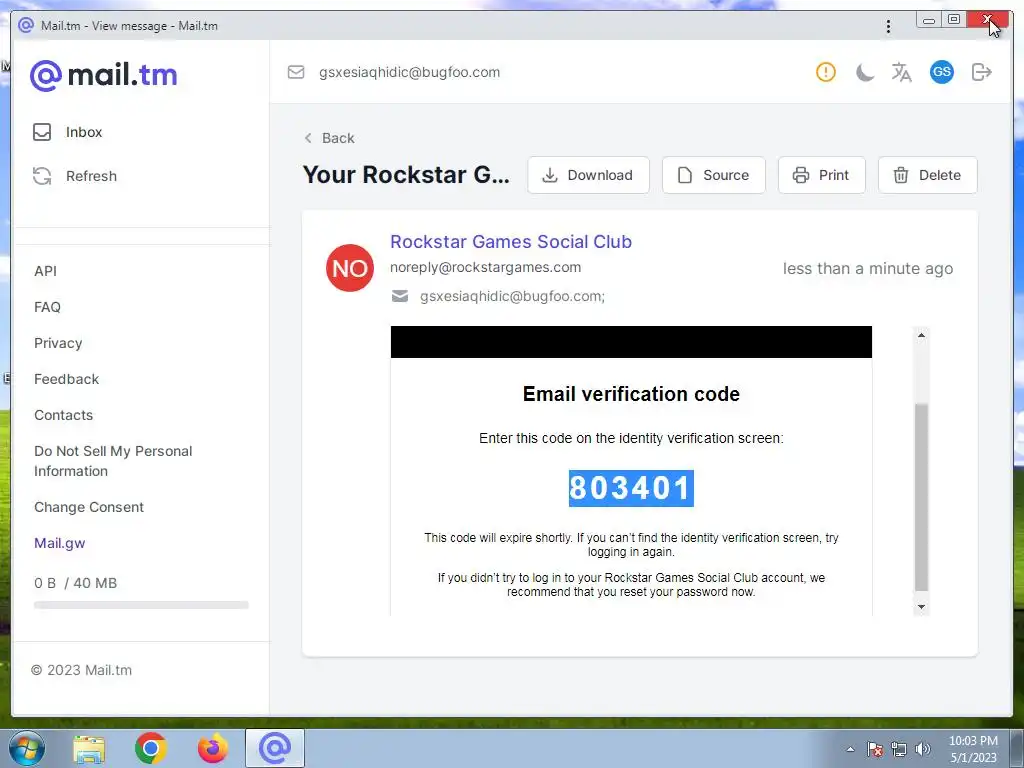1024x768 pixels.
Task: Click the Mail.tm taskbar button
Action: [x=275, y=748]
